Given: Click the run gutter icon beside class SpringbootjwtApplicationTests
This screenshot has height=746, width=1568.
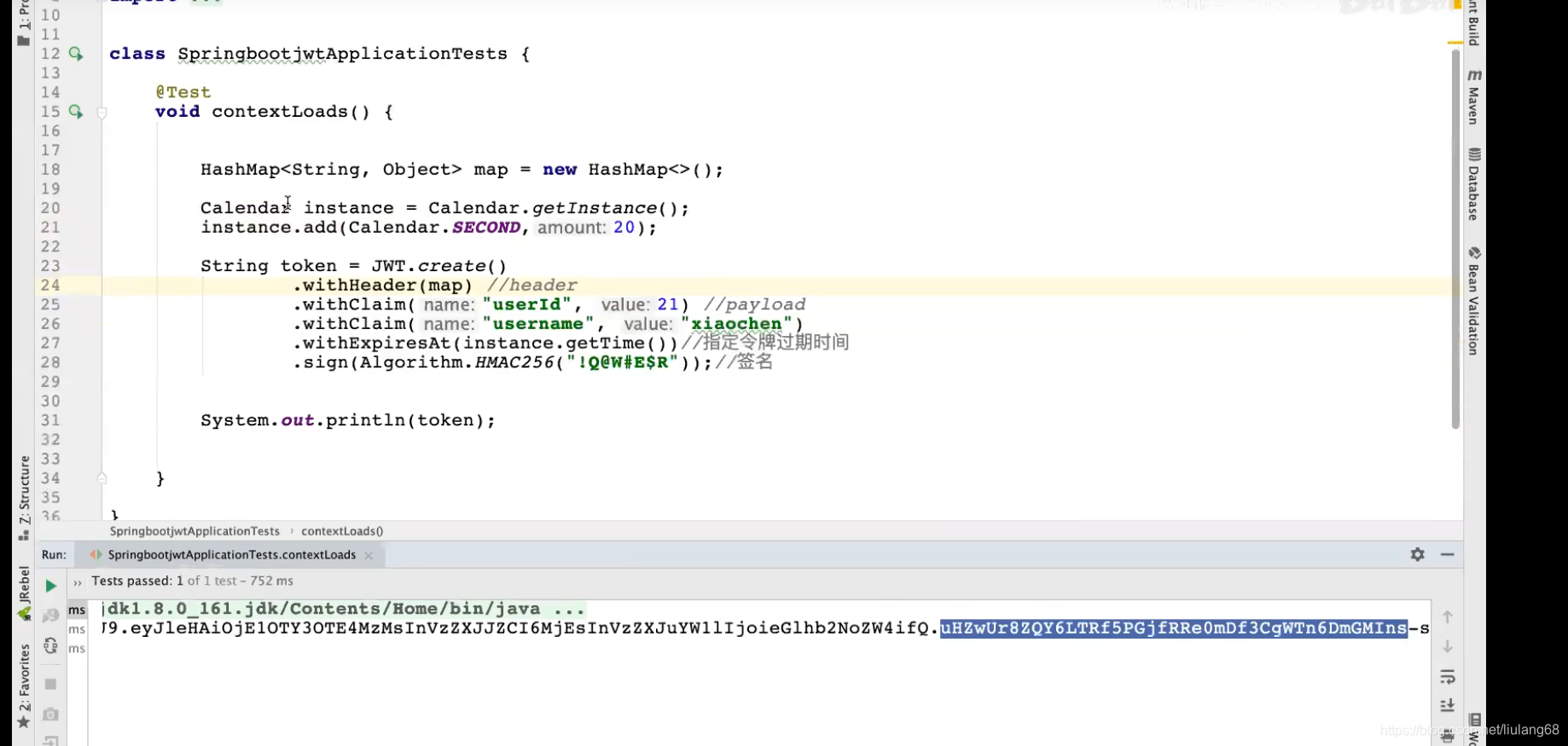Looking at the screenshot, I should pyautogui.click(x=76, y=54).
